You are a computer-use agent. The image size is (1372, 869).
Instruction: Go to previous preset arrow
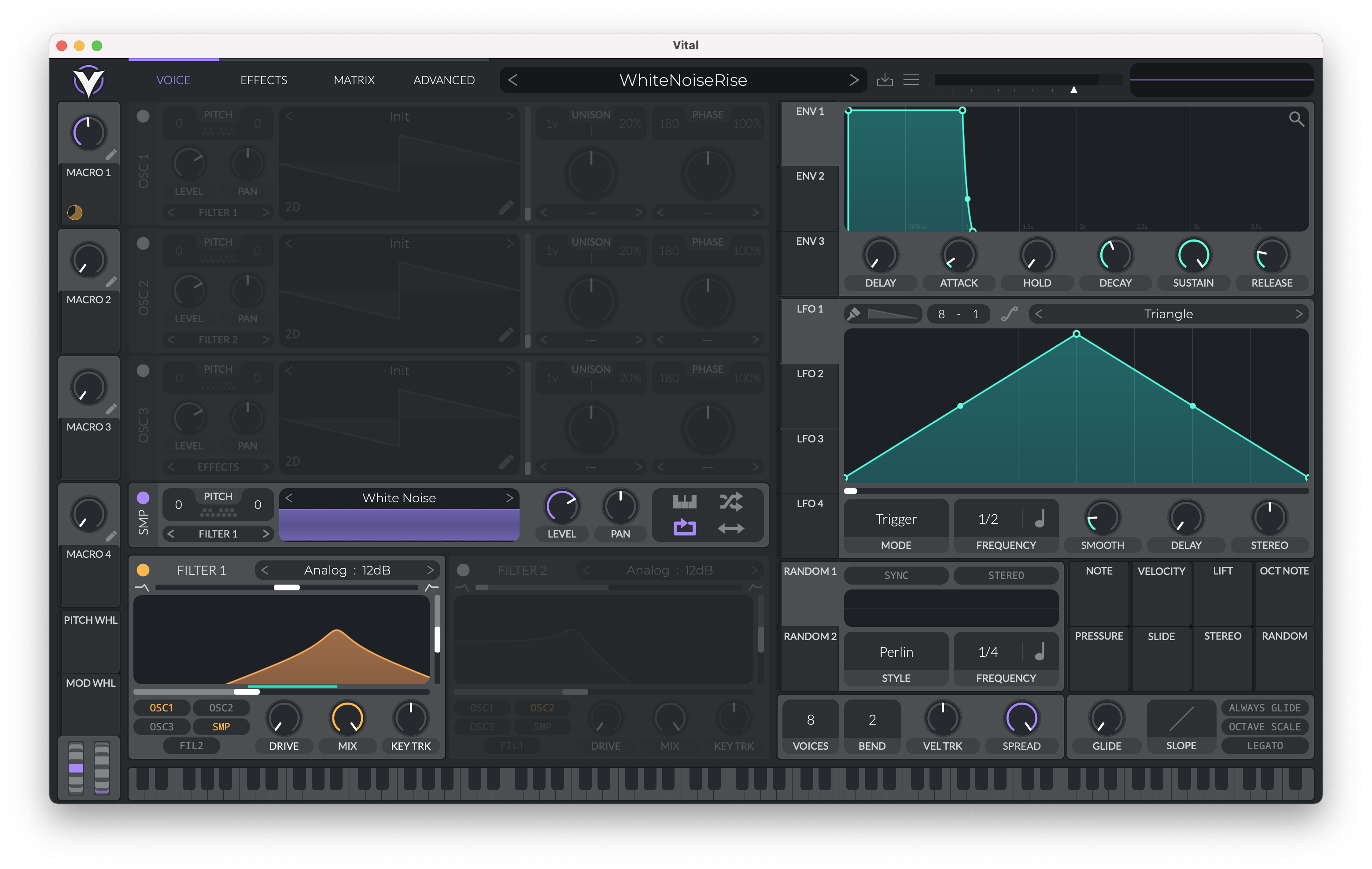click(x=512, y=80)
